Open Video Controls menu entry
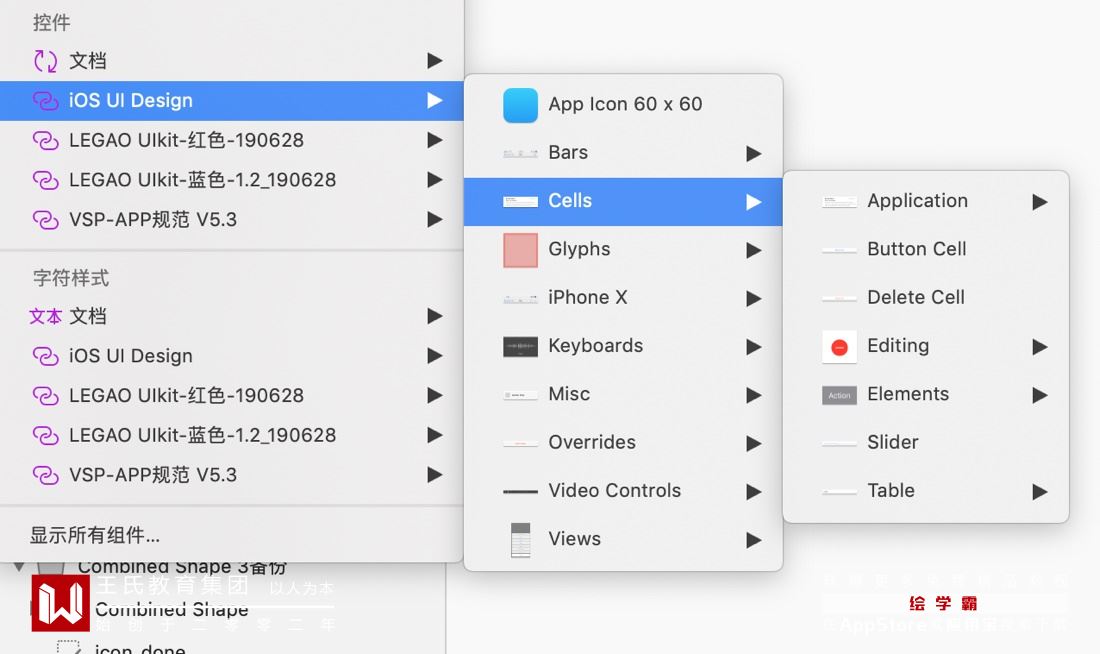1100x654 pixels. 623,492
